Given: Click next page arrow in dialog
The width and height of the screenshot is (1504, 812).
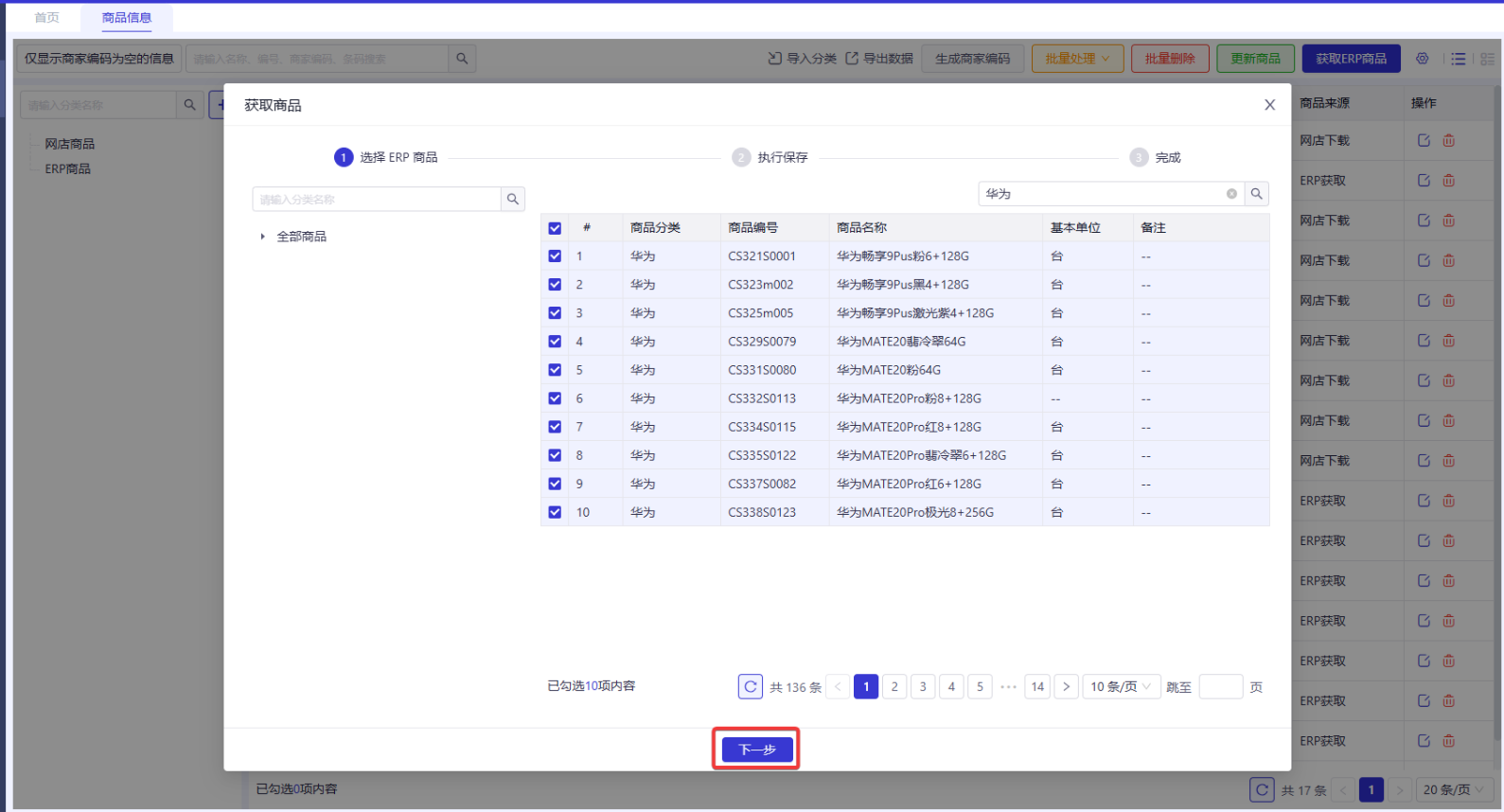Looking at the screenshot, I should [x=1066, y=687].
